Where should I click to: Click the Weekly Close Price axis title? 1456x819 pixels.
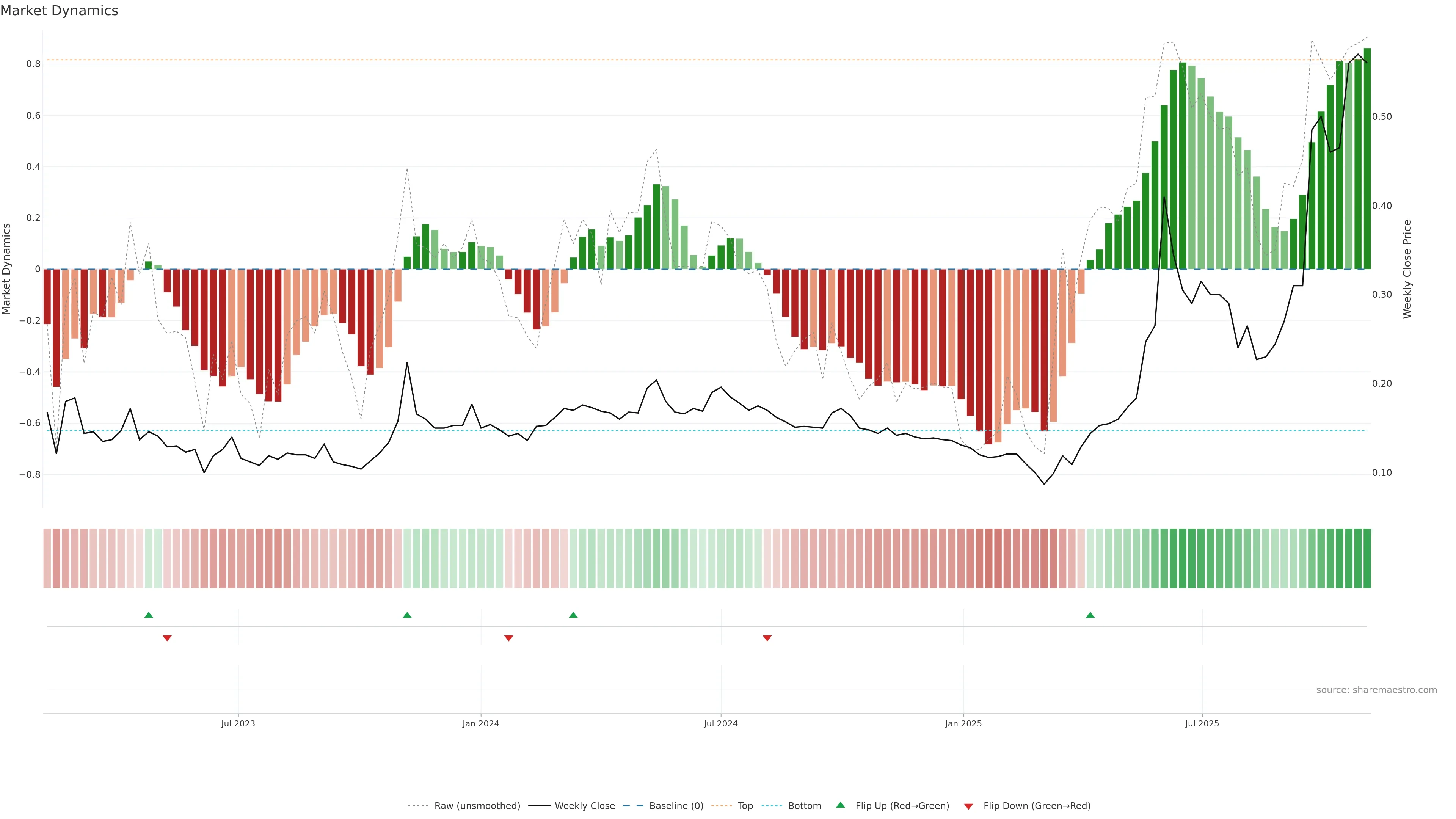[x=1407, y=269]
